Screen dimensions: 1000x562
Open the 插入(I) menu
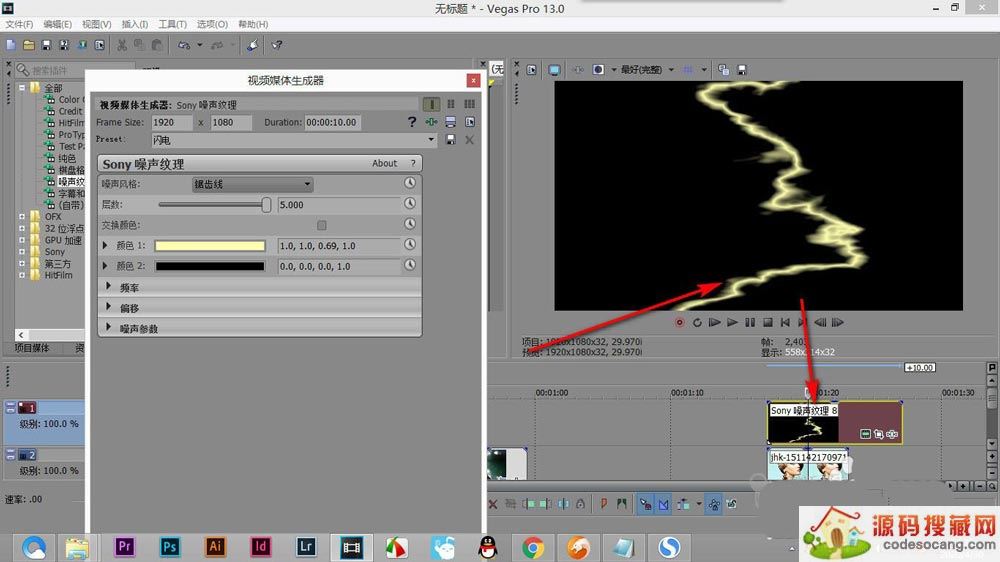(134, 24)
